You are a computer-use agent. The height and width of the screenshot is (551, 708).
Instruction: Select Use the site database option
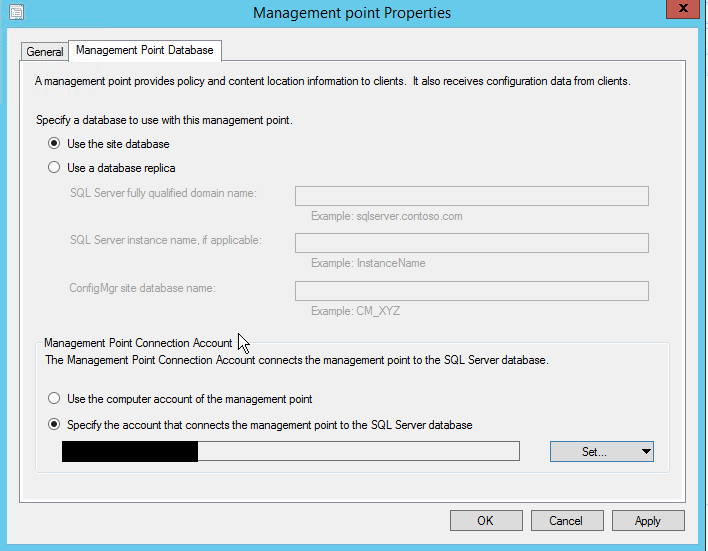pyautogui.click(x=54, y=144)
